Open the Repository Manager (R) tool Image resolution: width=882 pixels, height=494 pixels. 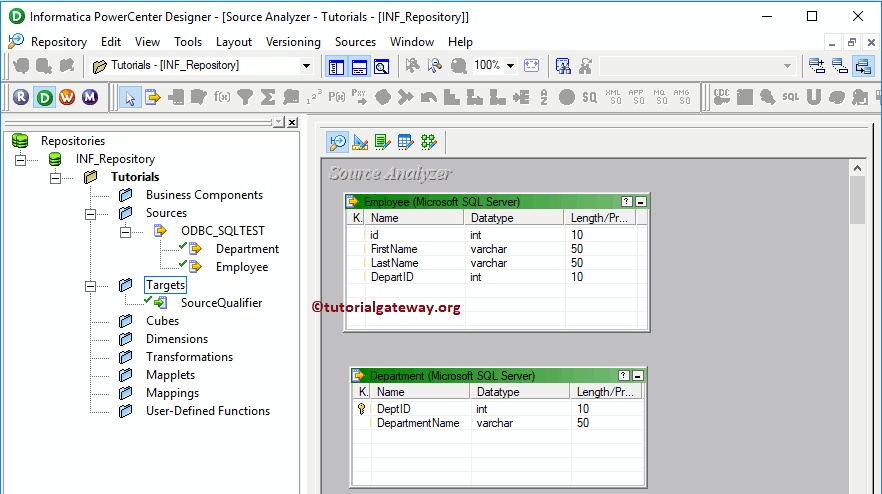21,97
